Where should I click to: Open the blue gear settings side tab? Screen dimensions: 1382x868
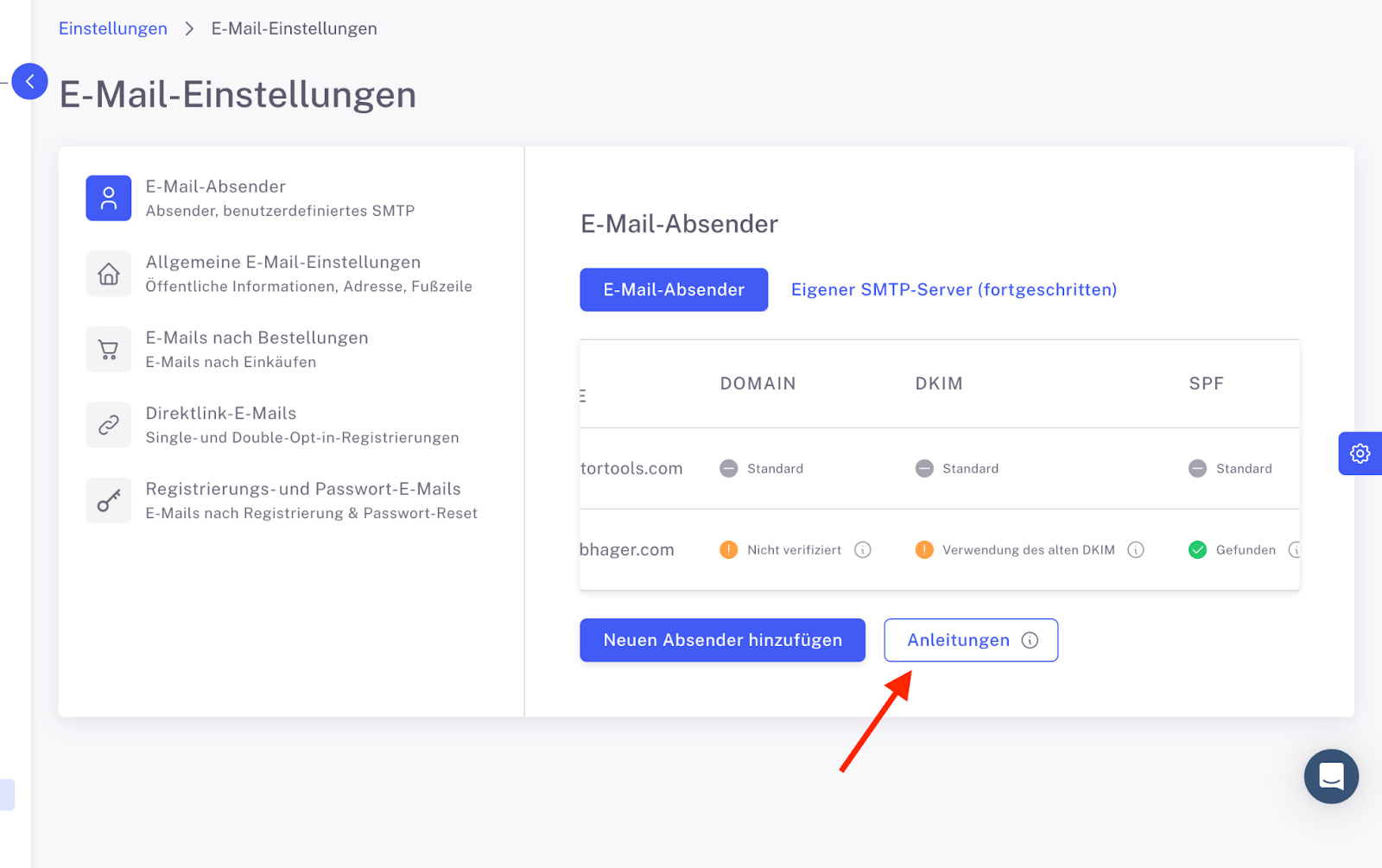click(x=1360, y=453)
